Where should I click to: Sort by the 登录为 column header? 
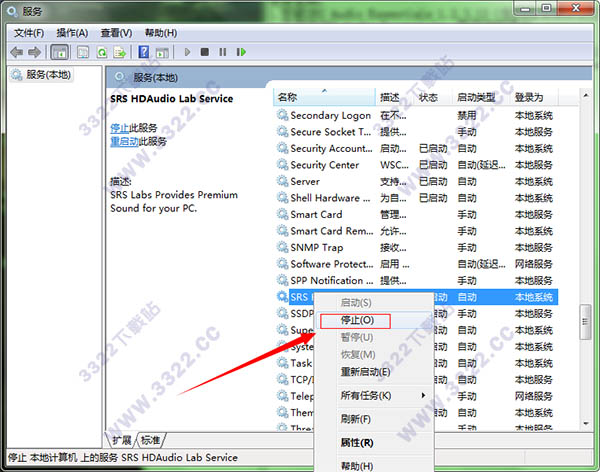(535, 97)
